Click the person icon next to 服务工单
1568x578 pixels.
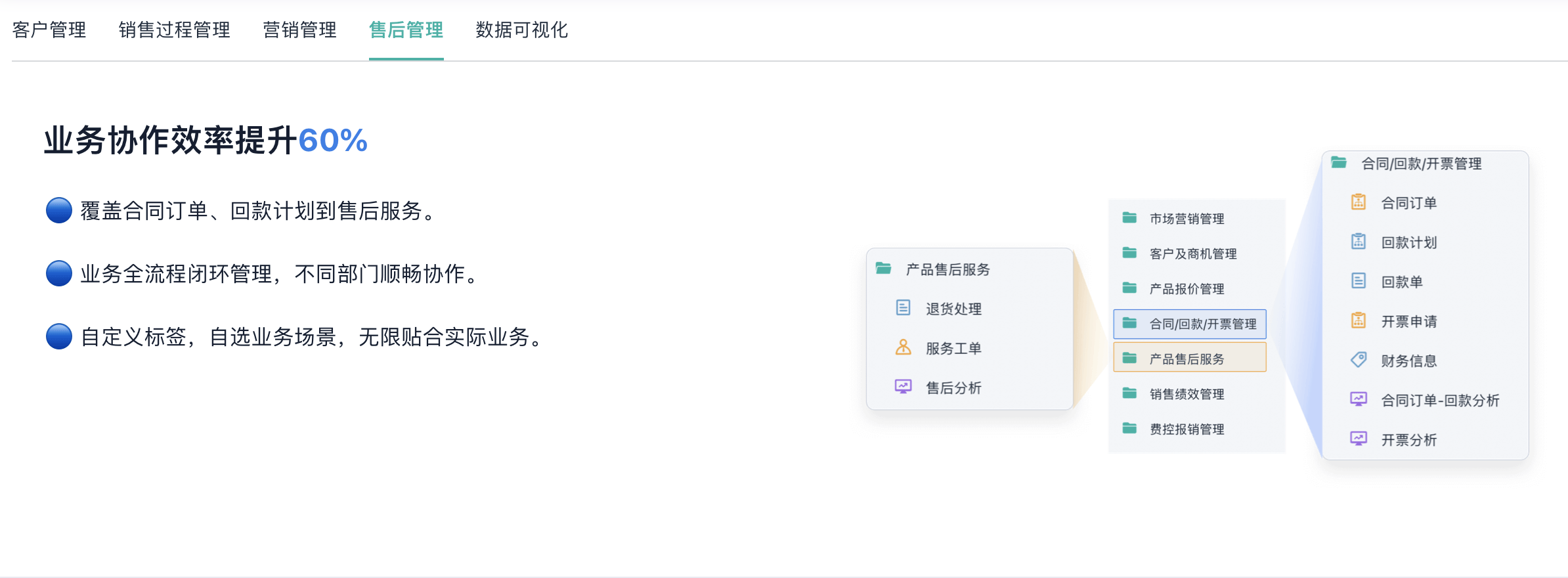904,347
